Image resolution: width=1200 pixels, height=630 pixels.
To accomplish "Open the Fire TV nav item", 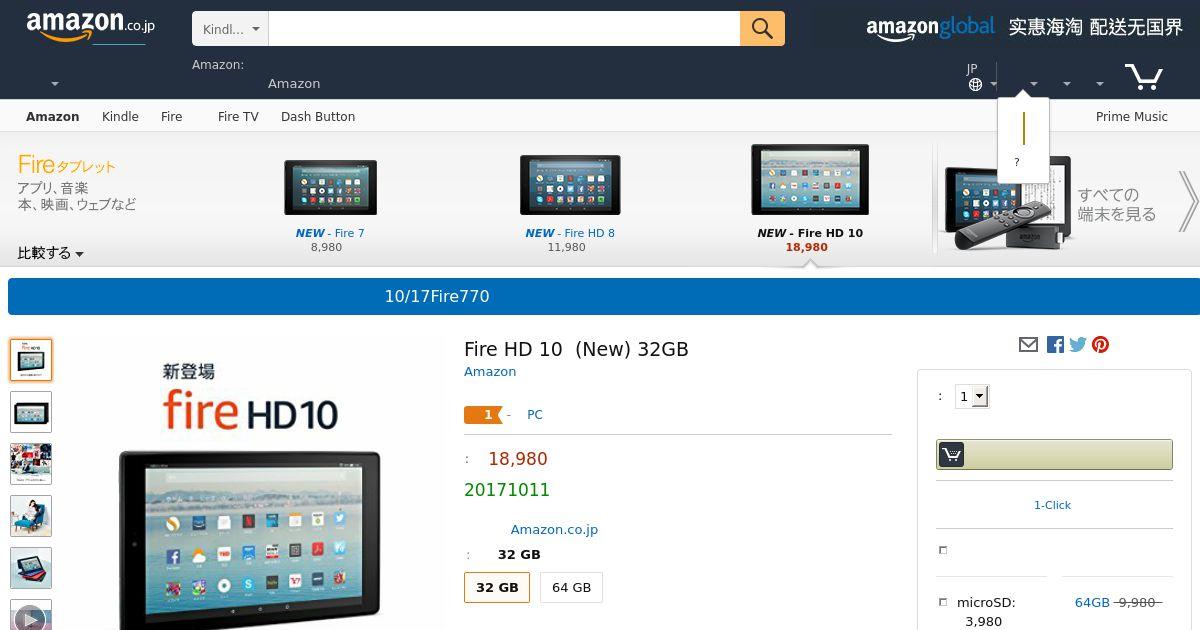I will (x=238, y=117).
